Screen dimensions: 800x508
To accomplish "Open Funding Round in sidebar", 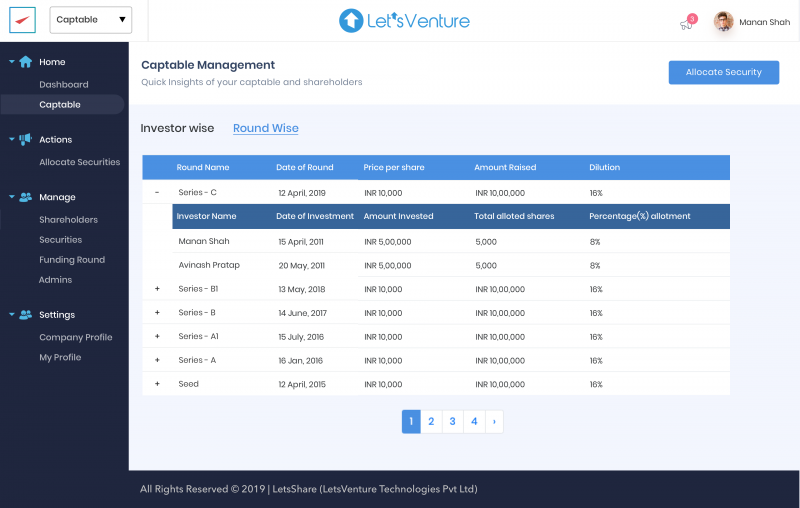I will pos(72,260).
